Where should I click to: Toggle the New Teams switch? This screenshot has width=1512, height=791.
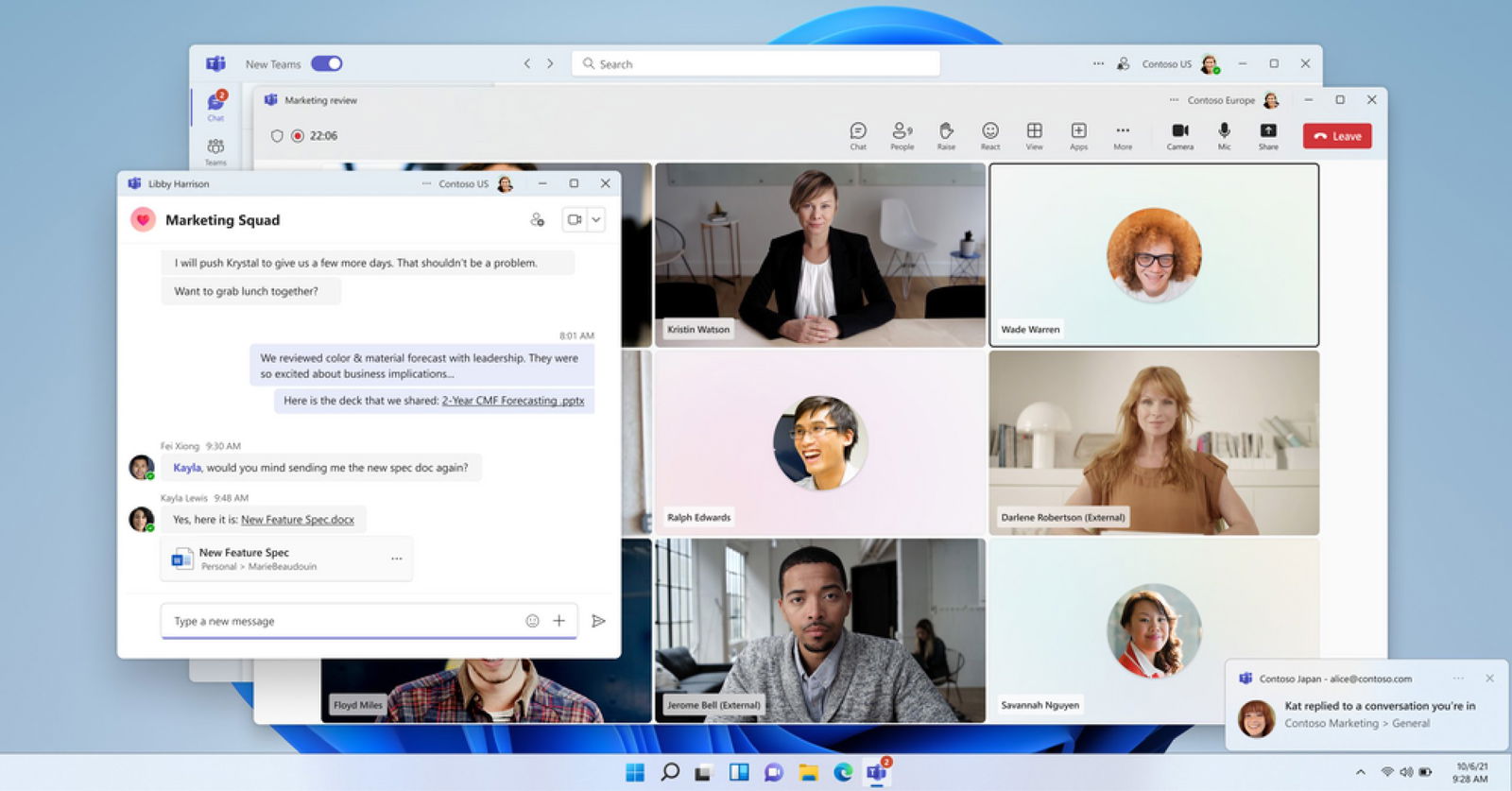coord(327,63)
